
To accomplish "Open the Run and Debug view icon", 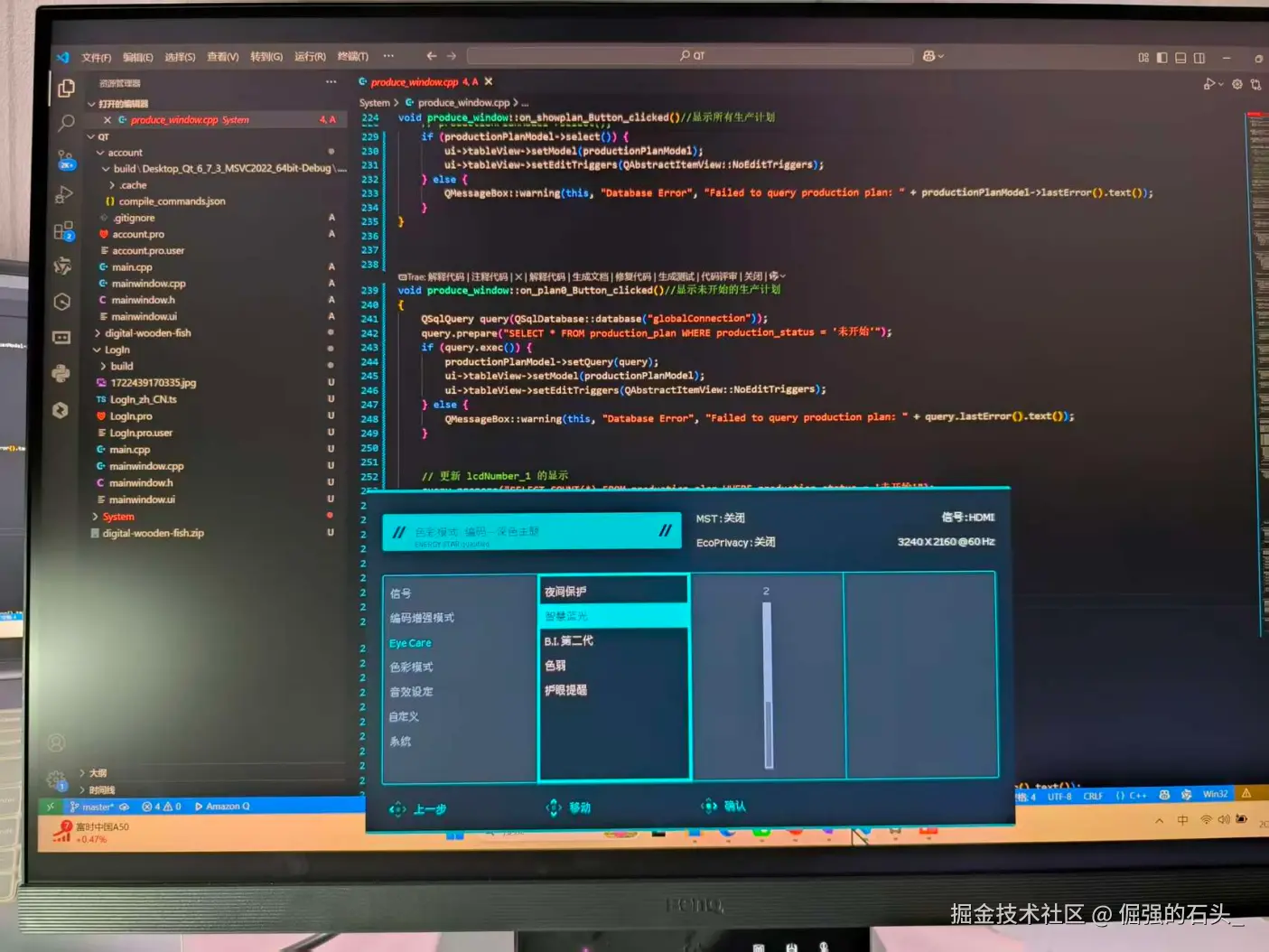I will [63, 194].
